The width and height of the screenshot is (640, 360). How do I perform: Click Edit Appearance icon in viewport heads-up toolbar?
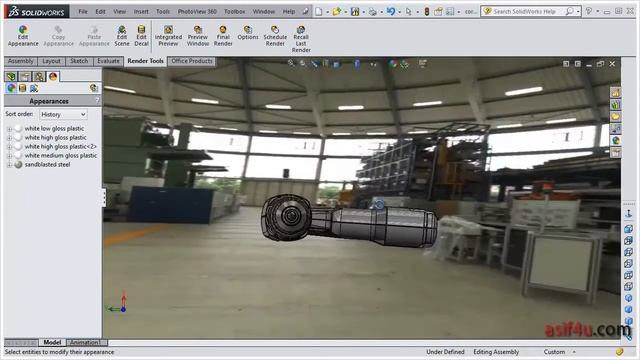coord(393,63)
